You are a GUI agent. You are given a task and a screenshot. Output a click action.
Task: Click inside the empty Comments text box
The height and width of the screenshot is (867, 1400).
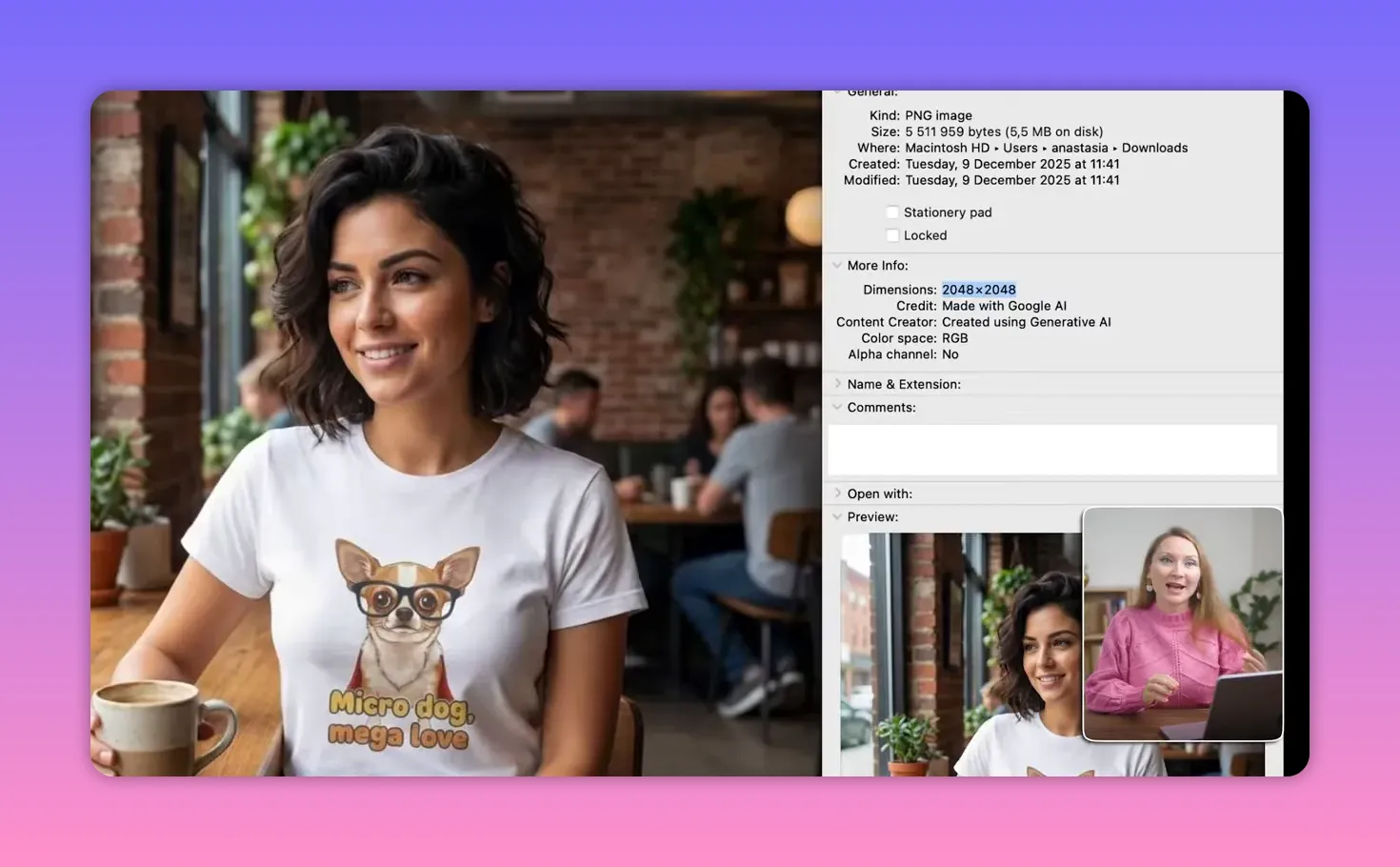click(1051, 449)
